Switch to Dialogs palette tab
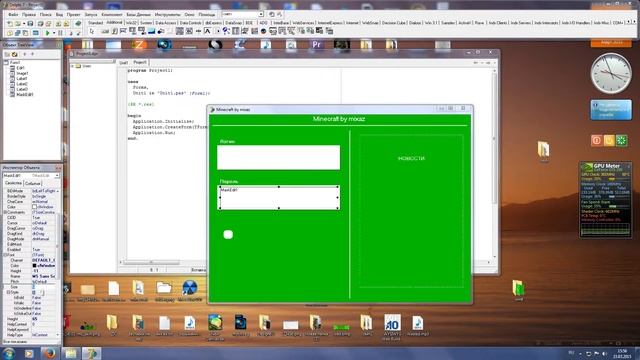This screenshot has width=640, height=360. click(x=415, y=23)
